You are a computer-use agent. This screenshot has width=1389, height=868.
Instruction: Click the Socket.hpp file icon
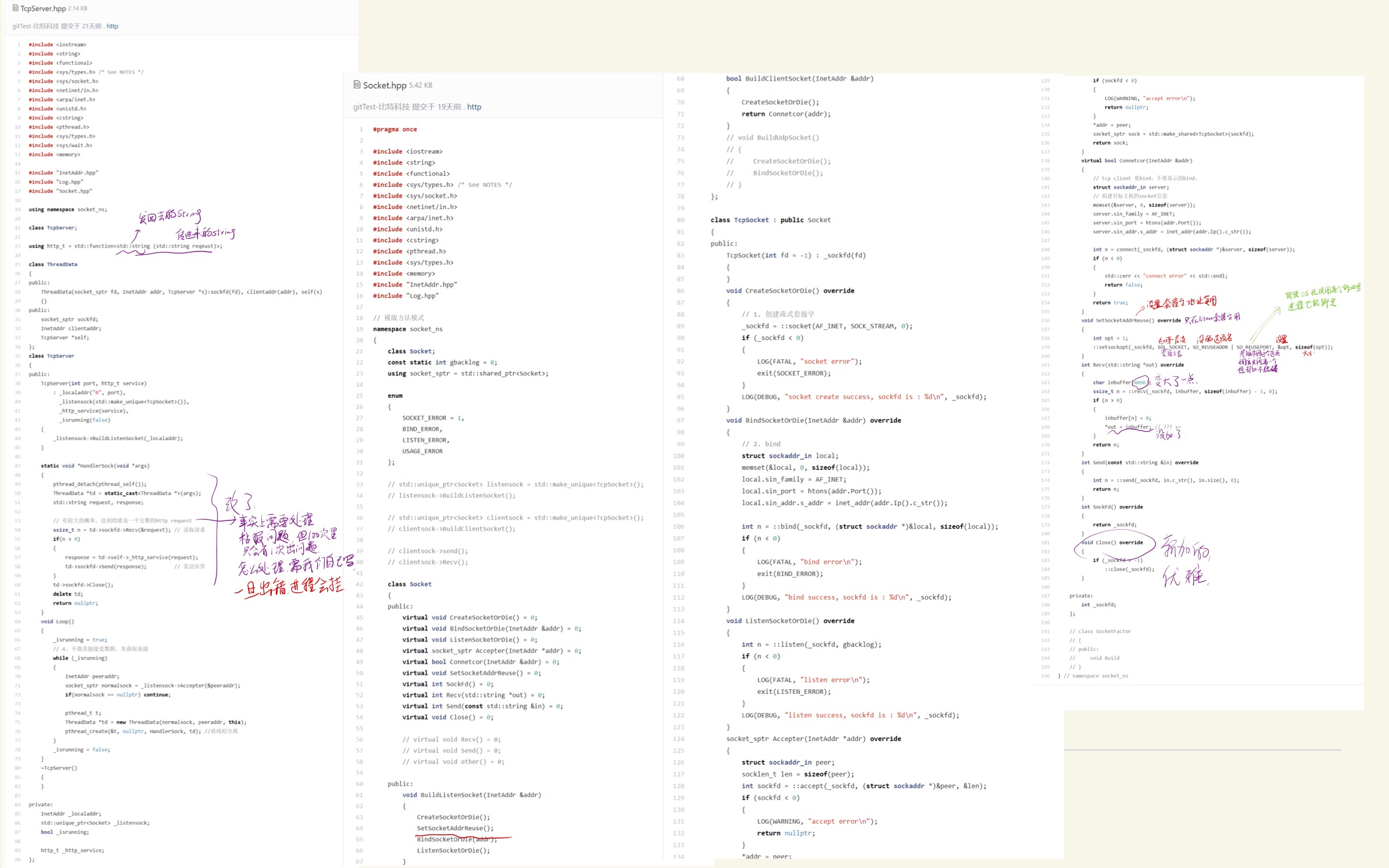click(357, 85)
